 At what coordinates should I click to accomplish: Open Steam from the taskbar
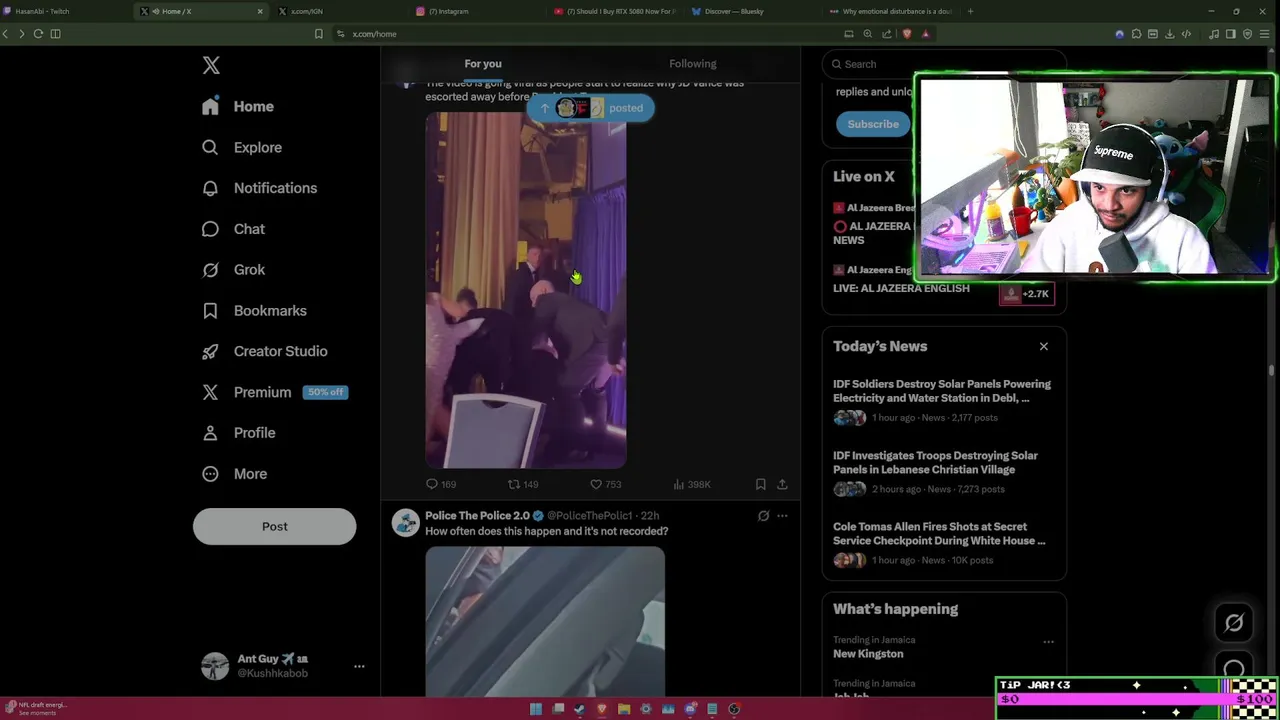tap(580, 709)
